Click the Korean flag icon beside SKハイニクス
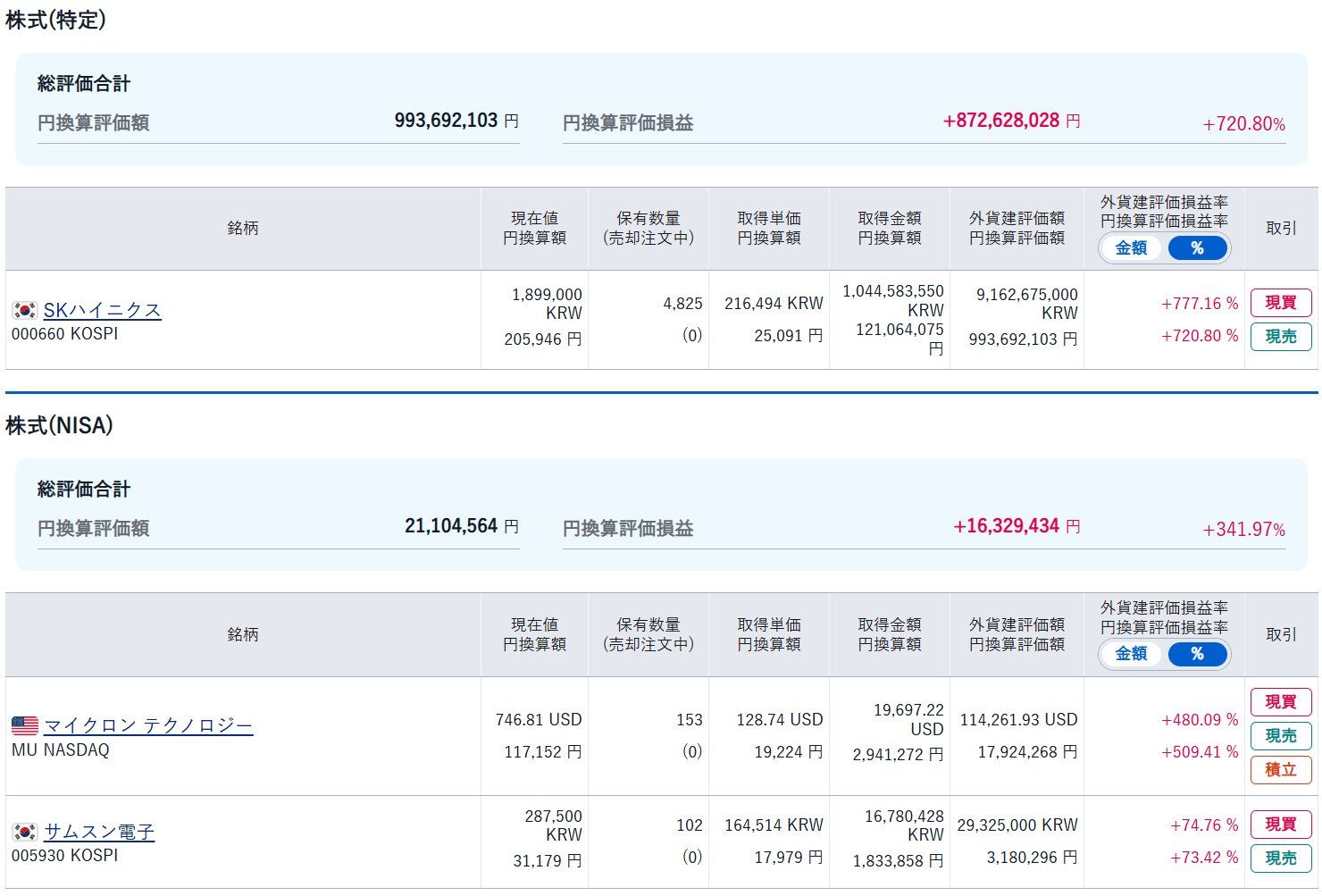This screenshot has width=1322, height=896. (25, 310)
